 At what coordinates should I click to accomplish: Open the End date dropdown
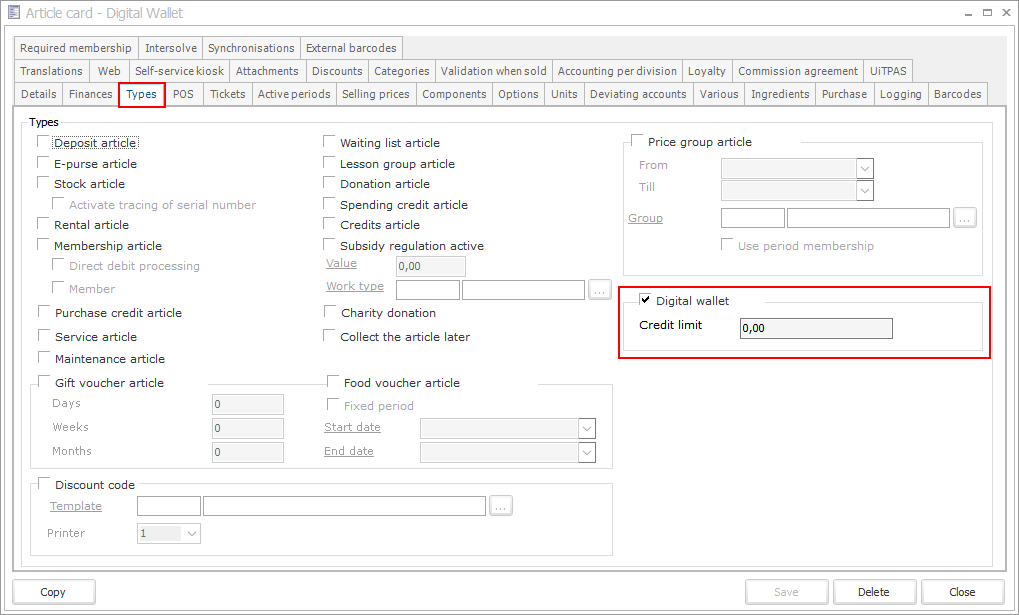point(587,452)
